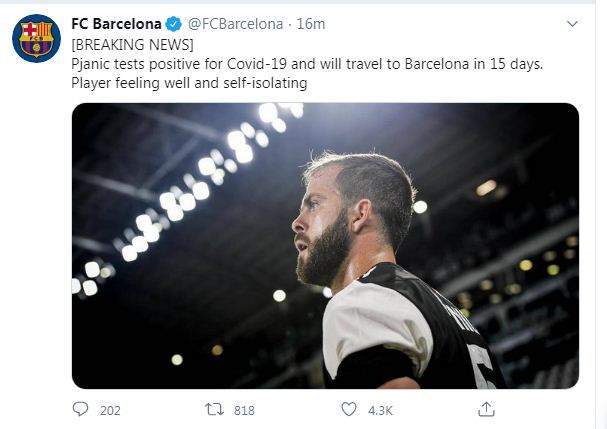Viewport: 607px width, 429px height.
Task: Click the 818 retweets count
Action: point(243,410)
